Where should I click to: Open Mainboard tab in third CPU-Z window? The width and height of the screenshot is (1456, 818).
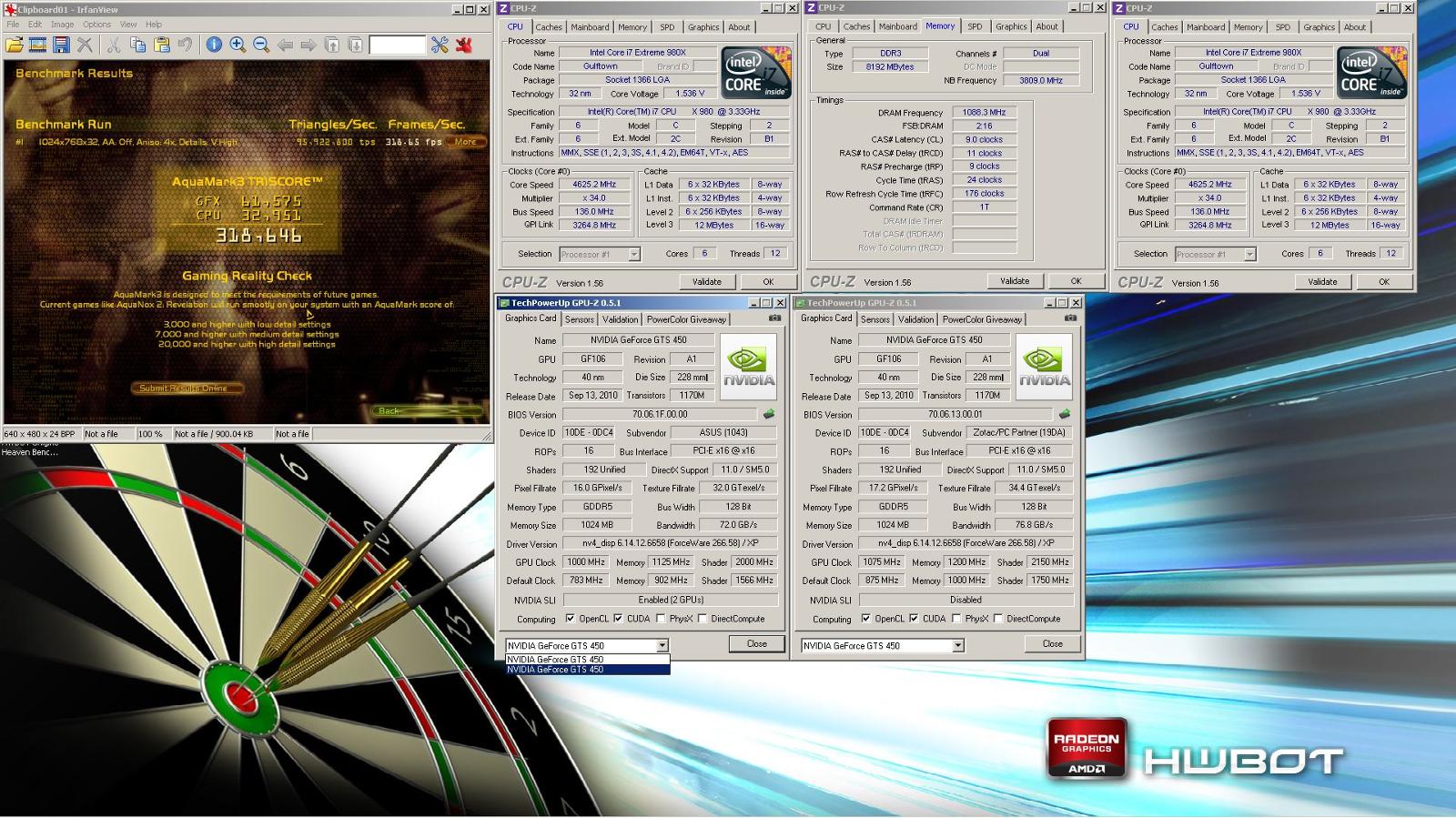[x=1206, y=27]
